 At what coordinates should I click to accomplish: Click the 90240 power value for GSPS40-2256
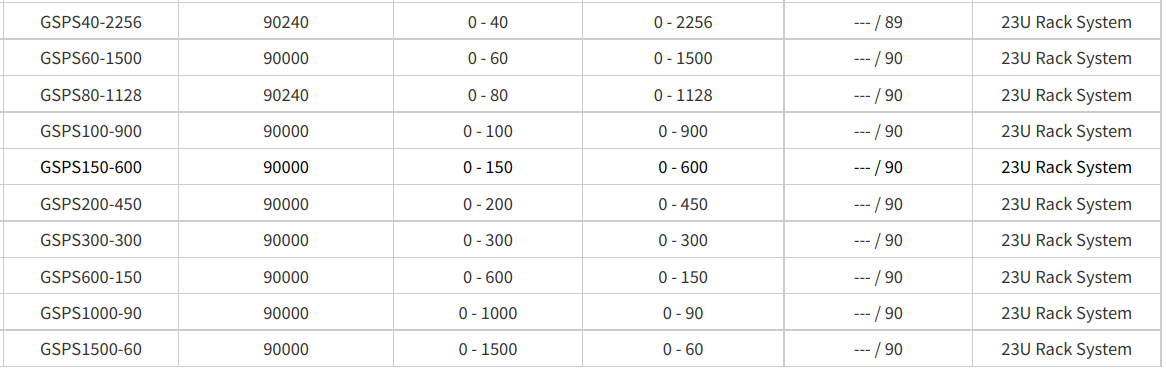pyautogui.click(x=286, y=22)
